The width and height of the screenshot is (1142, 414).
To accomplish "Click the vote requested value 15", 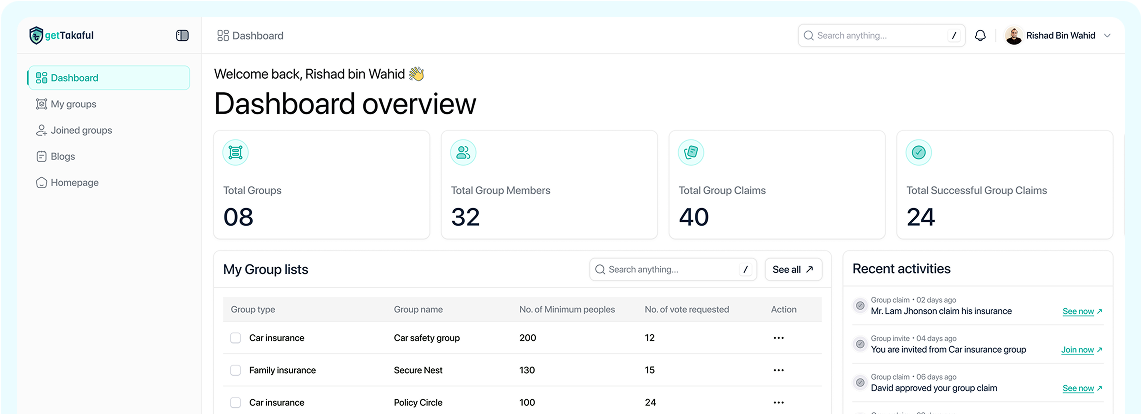I will (x=650, y=370).
